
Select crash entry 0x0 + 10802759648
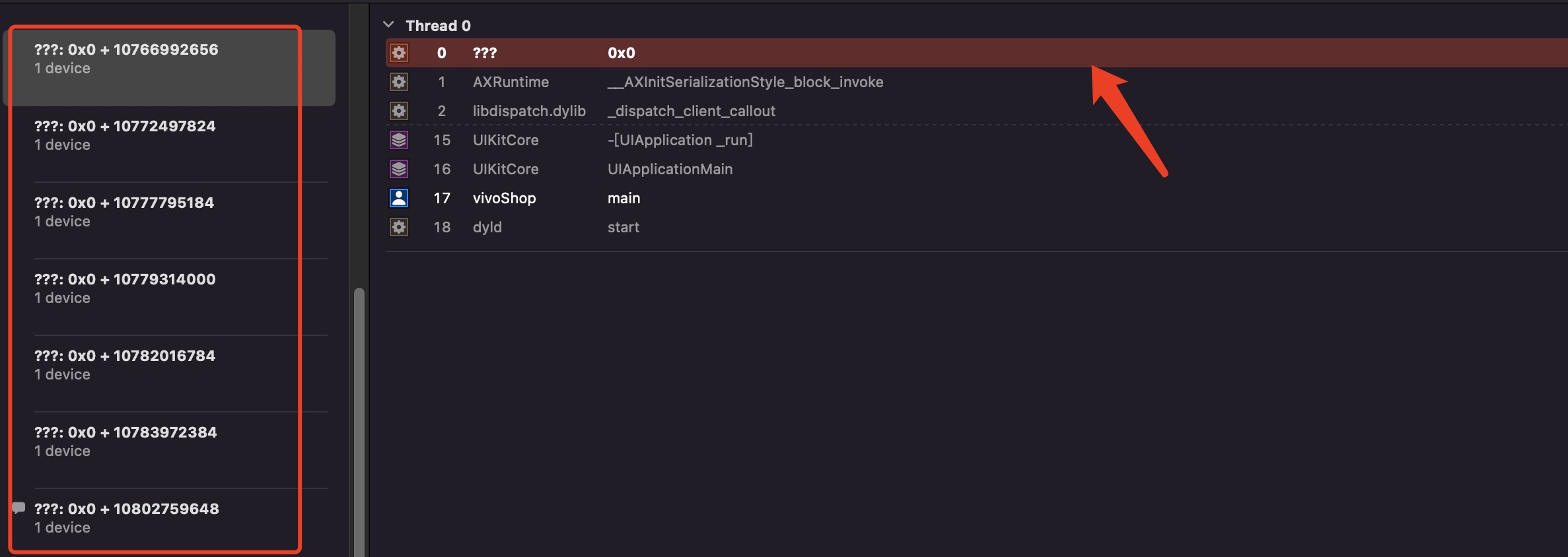[169, 521]
